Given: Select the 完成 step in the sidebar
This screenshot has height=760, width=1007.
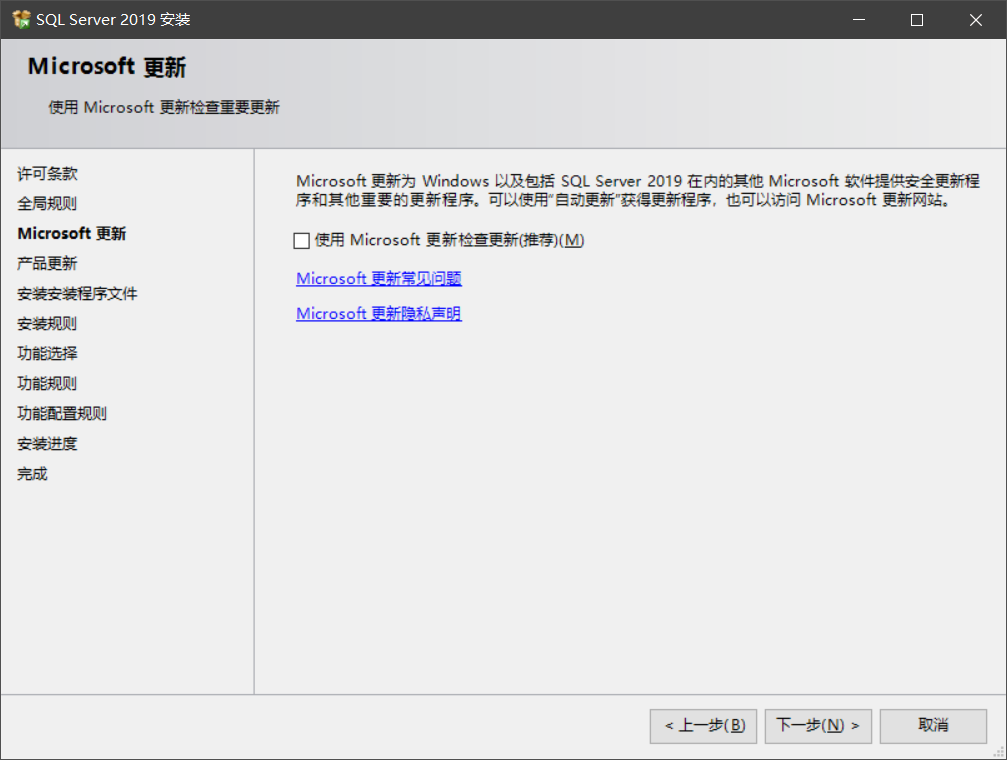Looking at the screenshot, I should (x=32, y=474).
